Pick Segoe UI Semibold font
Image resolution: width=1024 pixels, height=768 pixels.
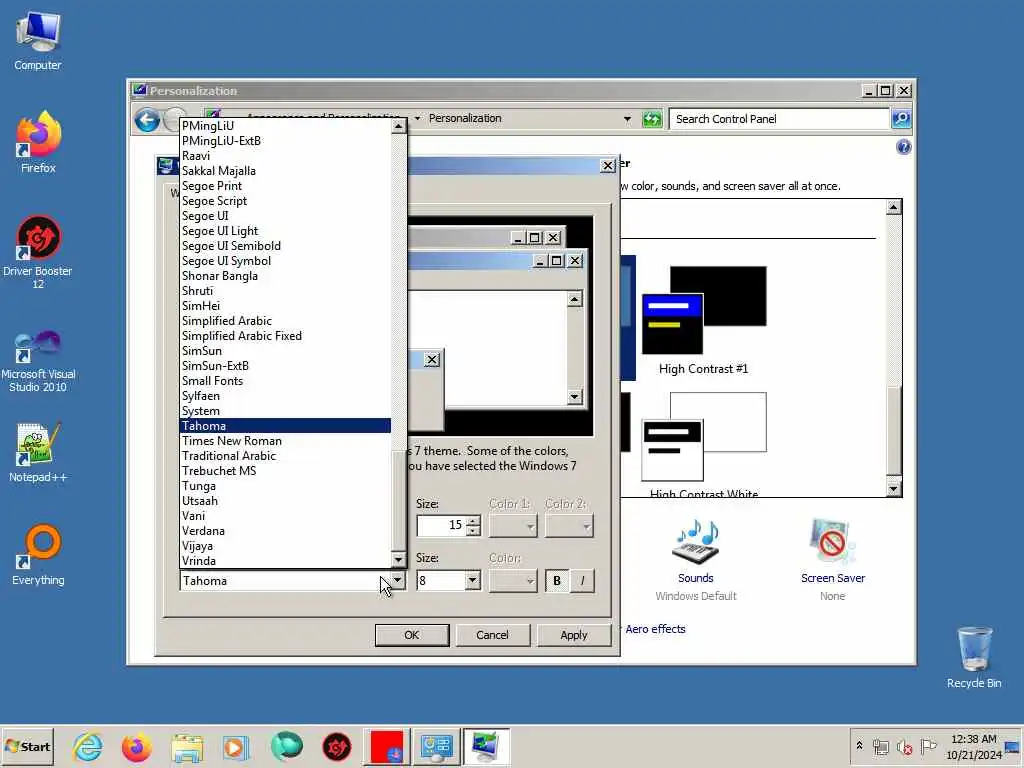[285, 246]
